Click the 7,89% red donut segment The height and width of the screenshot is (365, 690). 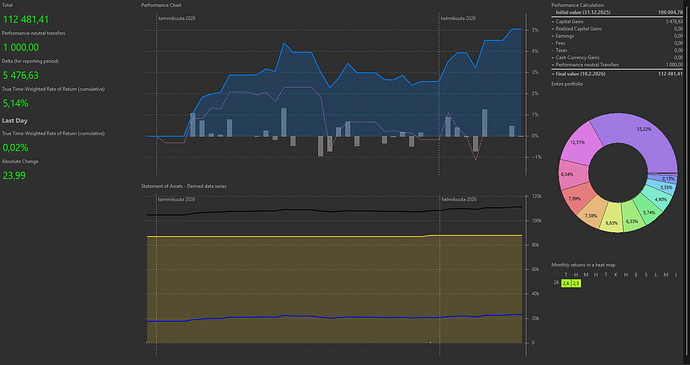[x=579, y=198]
